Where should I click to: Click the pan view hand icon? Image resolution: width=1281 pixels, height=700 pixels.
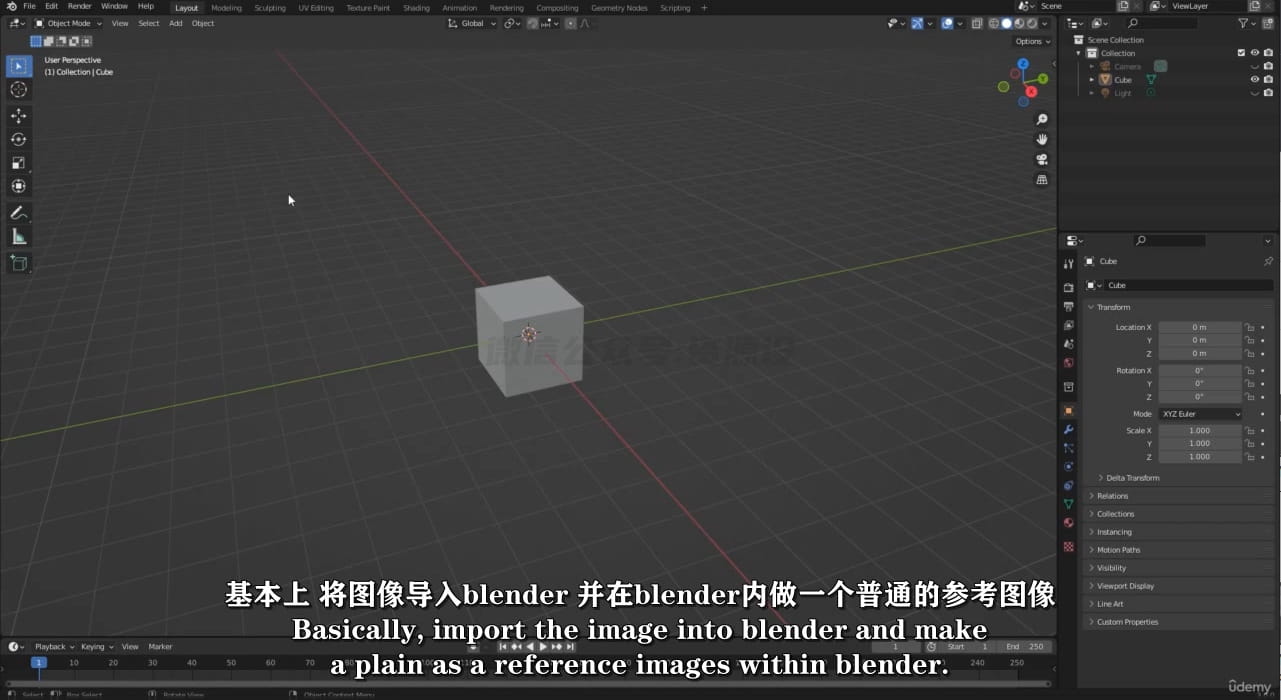[1042, 140]
